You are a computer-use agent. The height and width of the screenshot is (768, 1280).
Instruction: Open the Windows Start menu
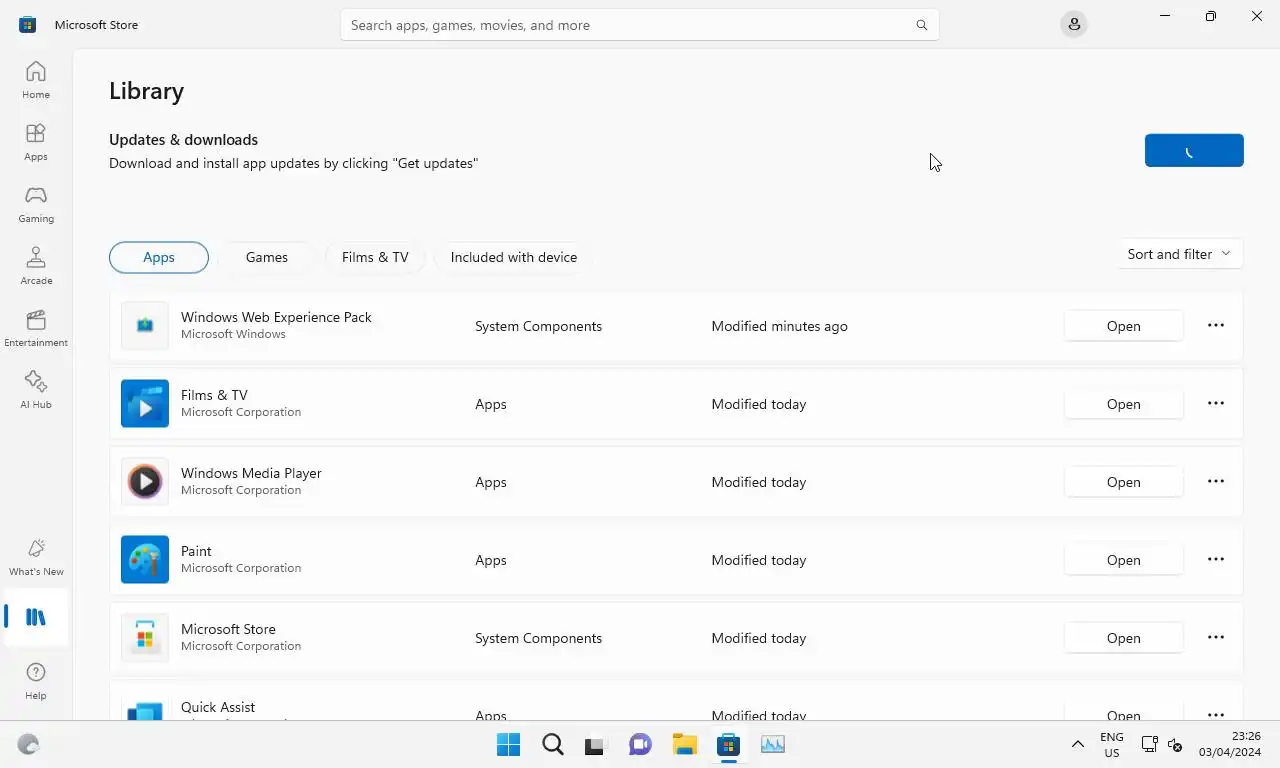coord(508,744)
